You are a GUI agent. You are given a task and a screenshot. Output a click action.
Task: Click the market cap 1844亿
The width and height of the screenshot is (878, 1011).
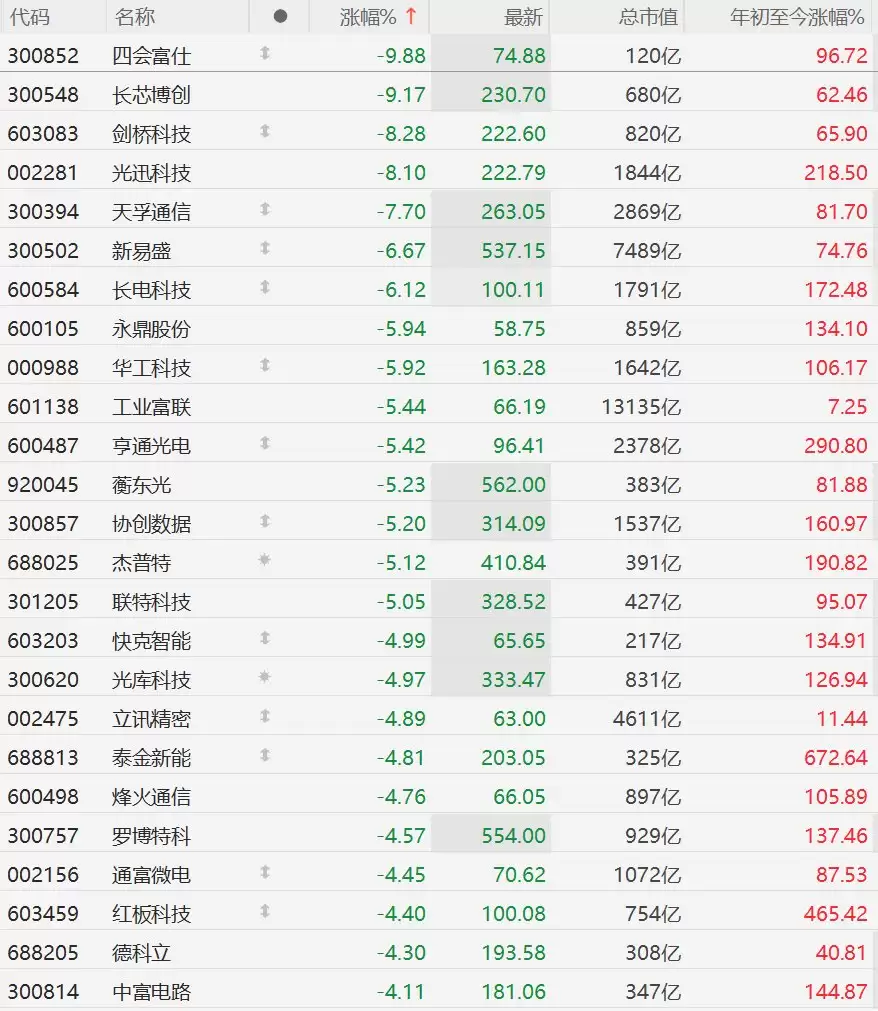[647, 173]
